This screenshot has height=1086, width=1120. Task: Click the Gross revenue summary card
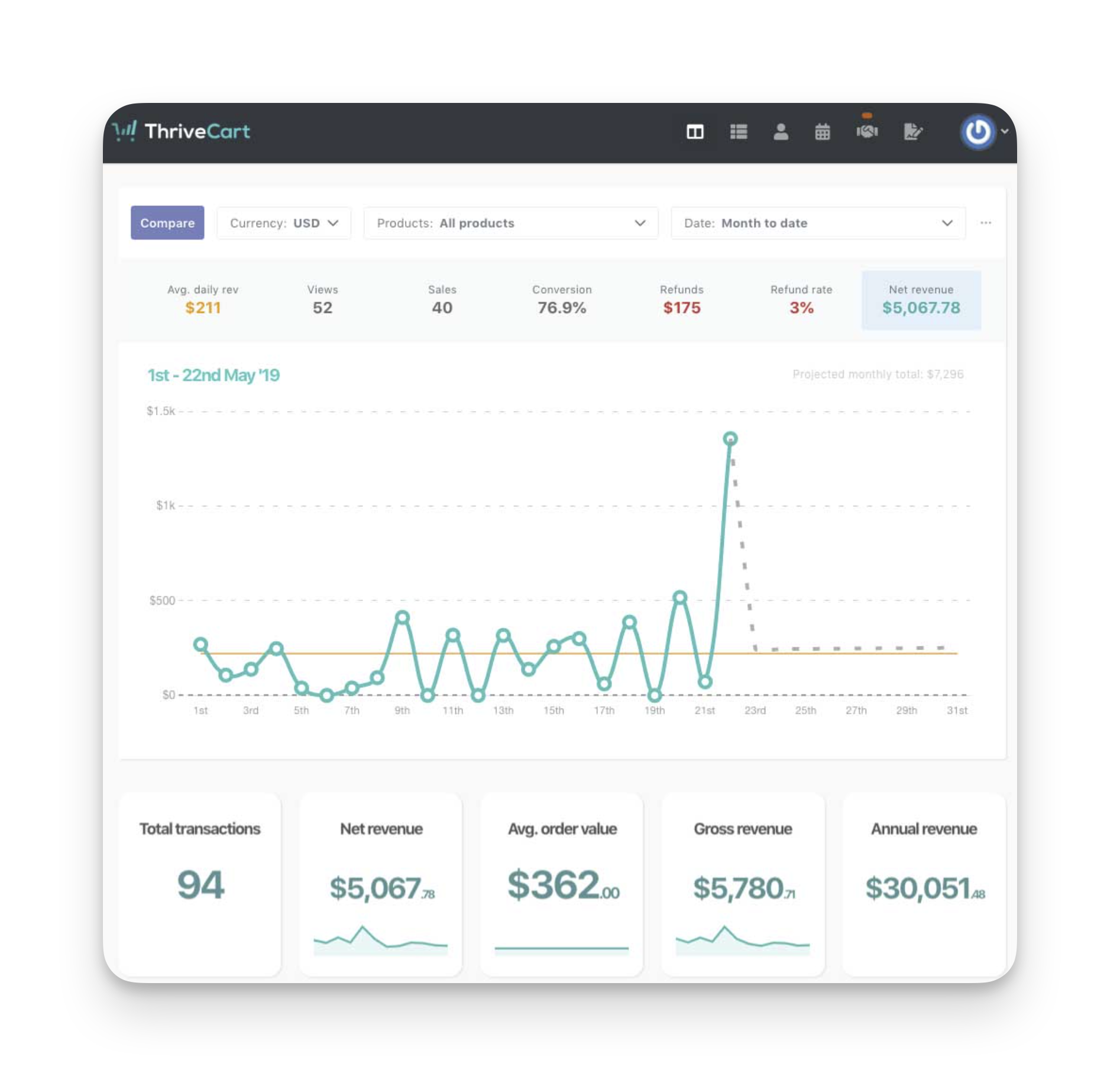point(743,884)
